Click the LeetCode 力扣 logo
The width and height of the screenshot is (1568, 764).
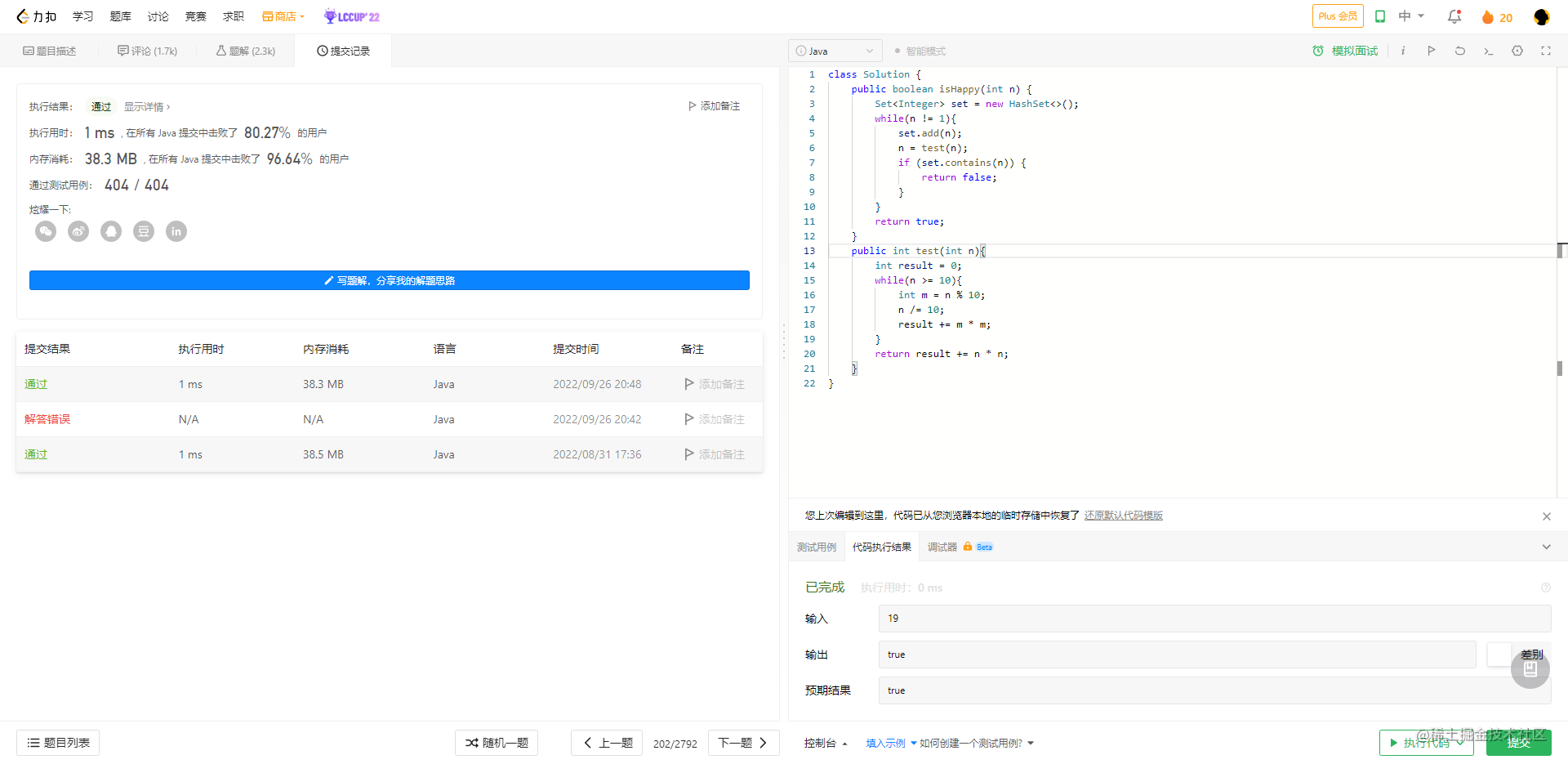(36, 16)
